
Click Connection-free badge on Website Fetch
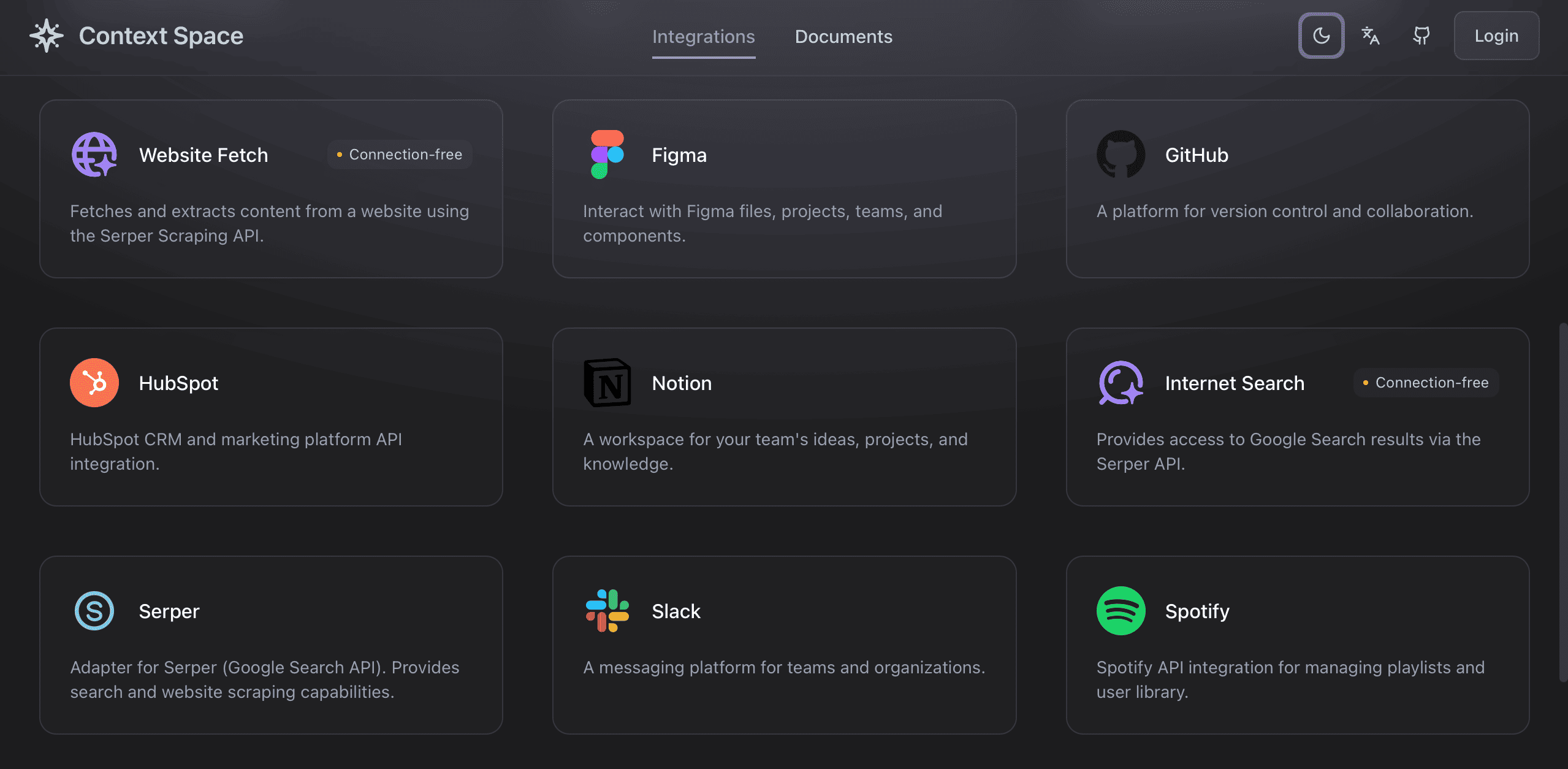pyautogui.click(x=400, y=155)
